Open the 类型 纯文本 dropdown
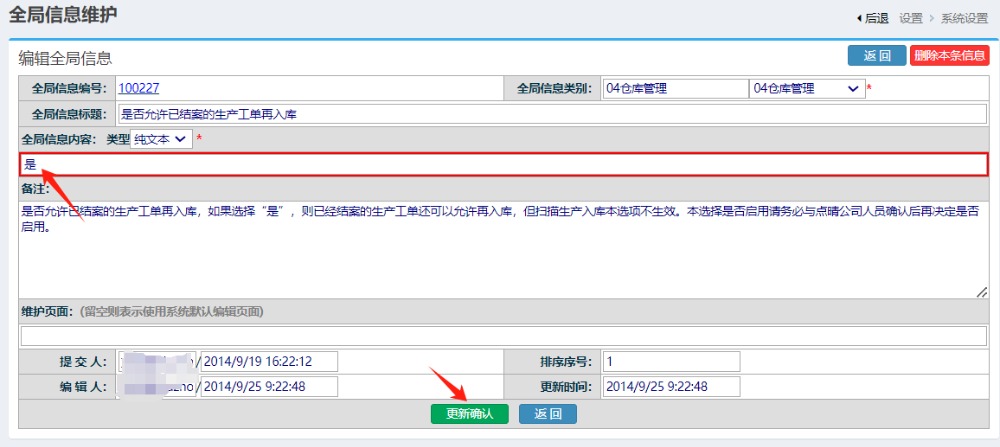 [162, 139]
